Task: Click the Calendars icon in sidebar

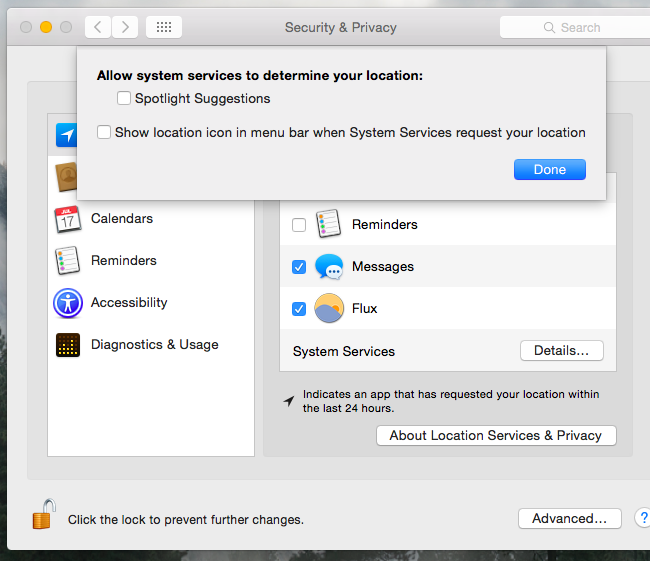Action: click(x=68, y=219)
